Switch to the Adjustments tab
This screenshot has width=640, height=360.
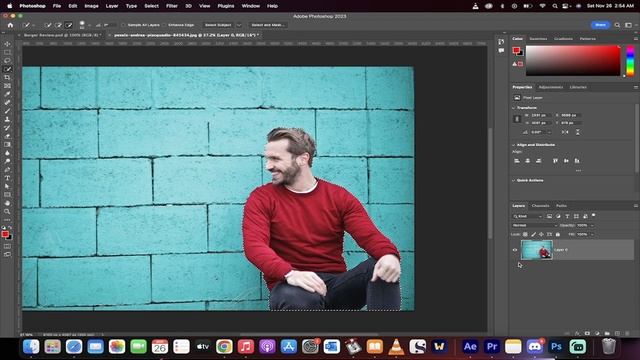550,87
